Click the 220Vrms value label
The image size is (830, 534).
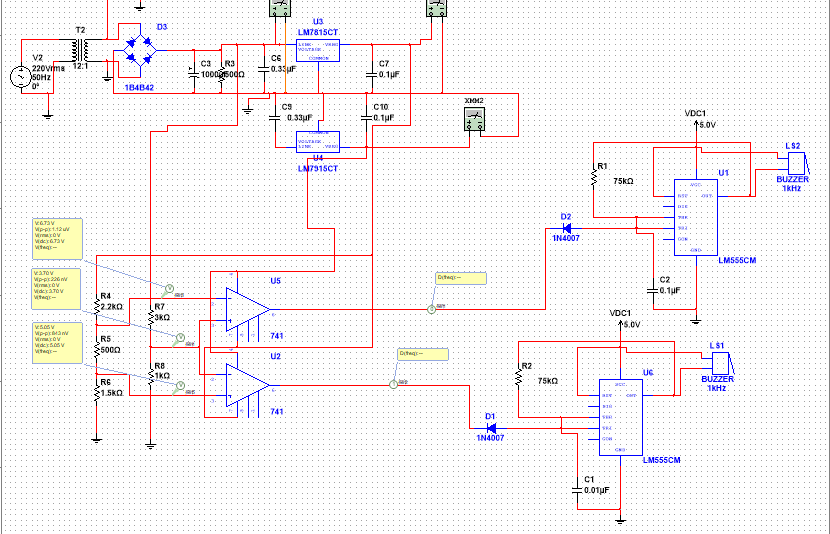pos(48,68)
